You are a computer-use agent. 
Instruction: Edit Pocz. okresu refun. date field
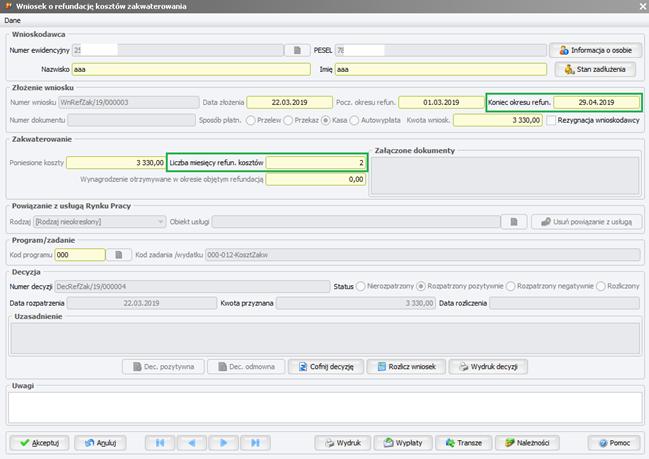441,102
